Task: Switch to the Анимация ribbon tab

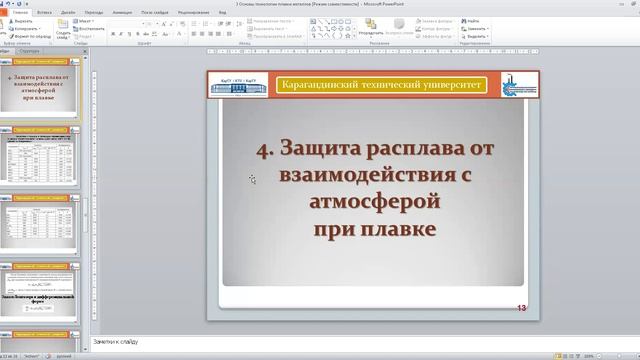Action: [122, 13]
